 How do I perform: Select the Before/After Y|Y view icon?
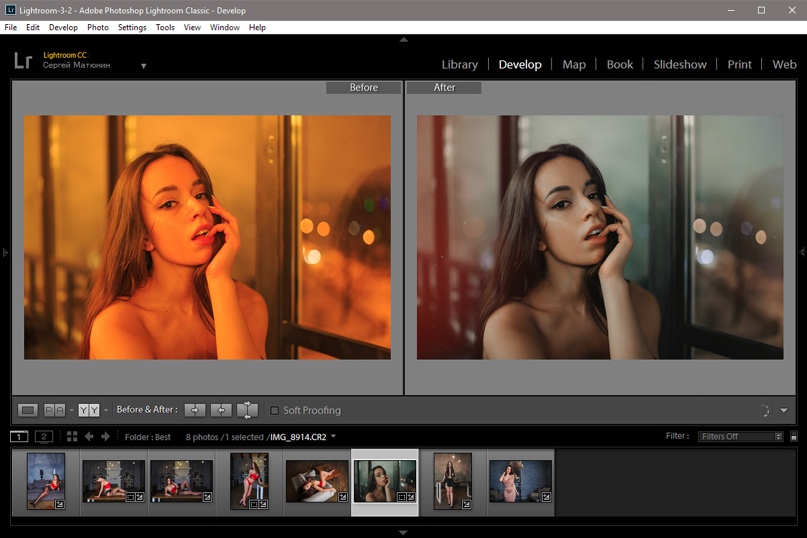[x=89, y=410]
